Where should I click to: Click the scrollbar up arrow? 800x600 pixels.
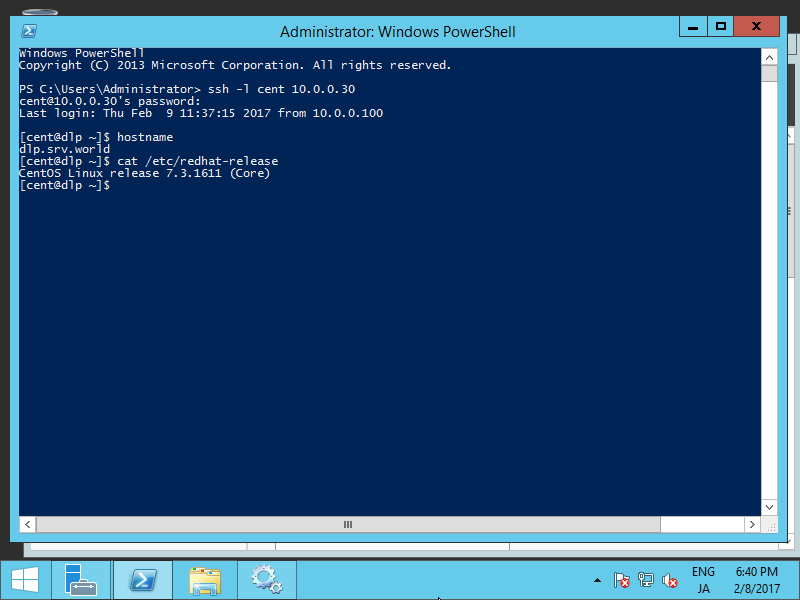[x=769, y=56]
